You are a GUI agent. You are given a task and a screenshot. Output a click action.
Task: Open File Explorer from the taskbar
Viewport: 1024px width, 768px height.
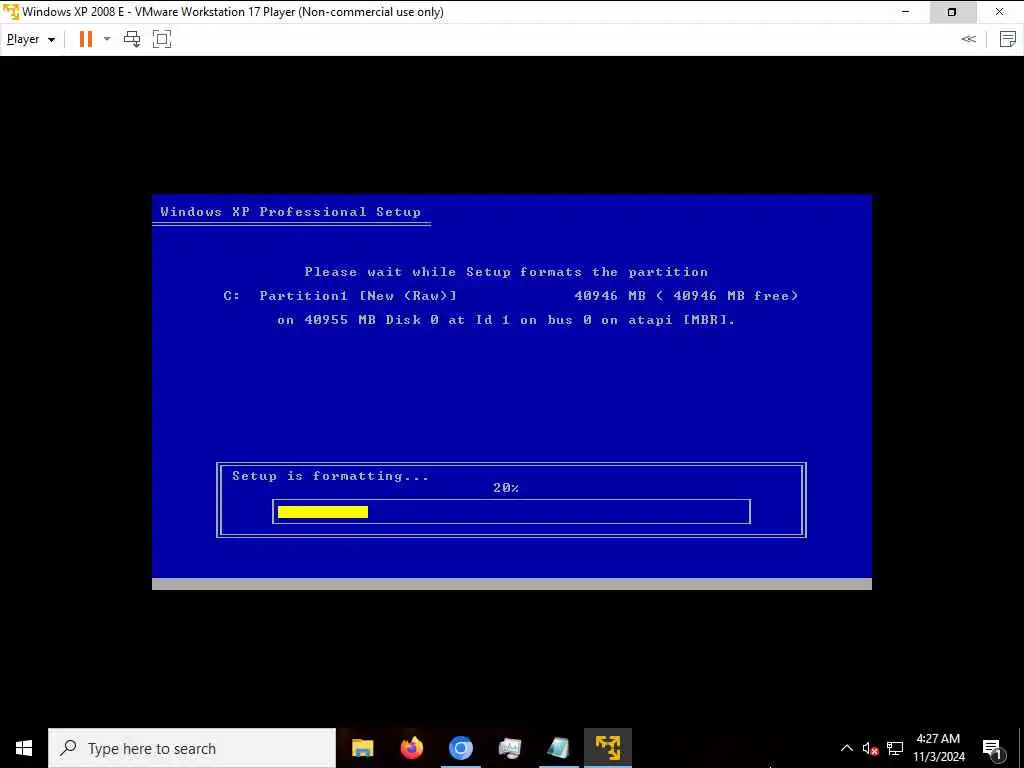coord(362,748)
